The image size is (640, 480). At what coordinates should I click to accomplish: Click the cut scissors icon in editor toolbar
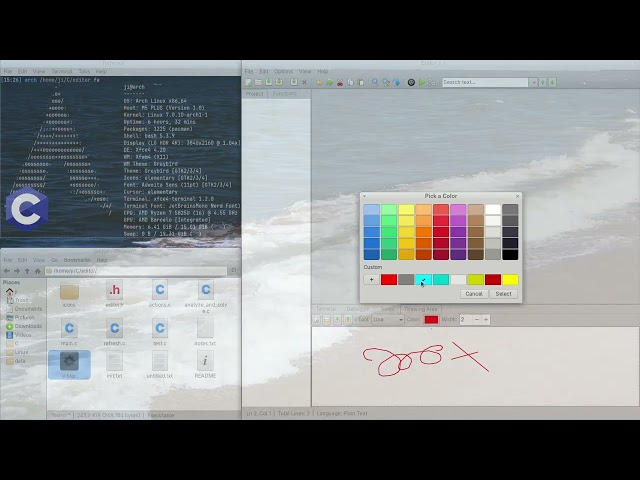[x=340, y=82]
